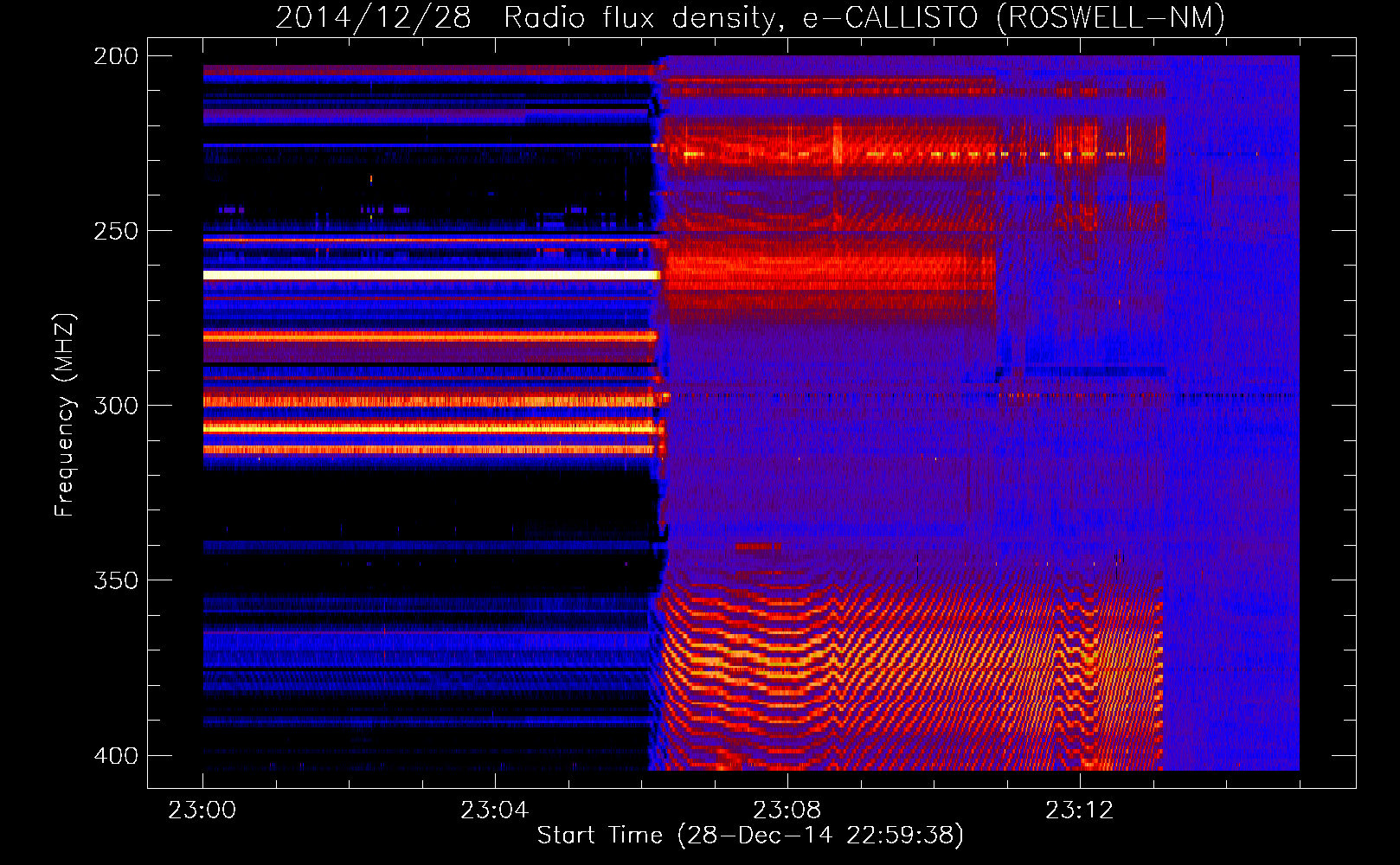Click the 23:08 time axis label
The height and width of the screenshot is (865, 1400).
(787, 811)
